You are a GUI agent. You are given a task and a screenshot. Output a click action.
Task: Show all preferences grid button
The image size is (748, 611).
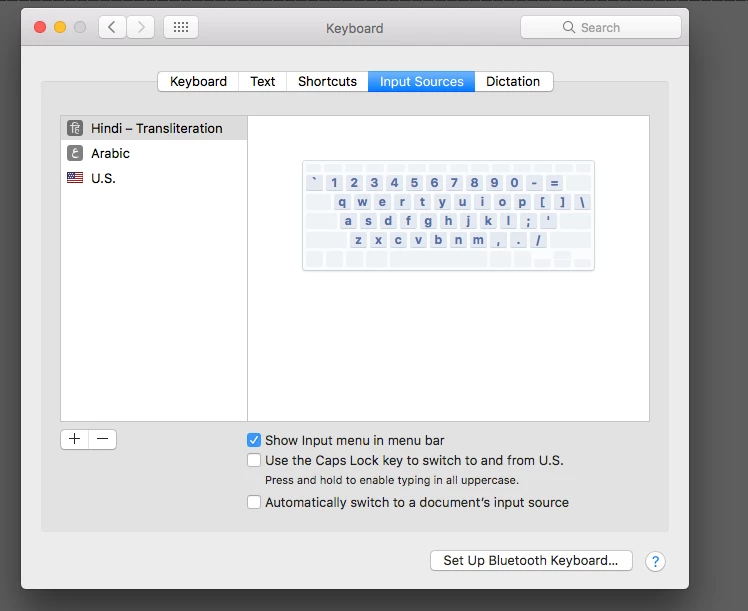tap(181, 27)
